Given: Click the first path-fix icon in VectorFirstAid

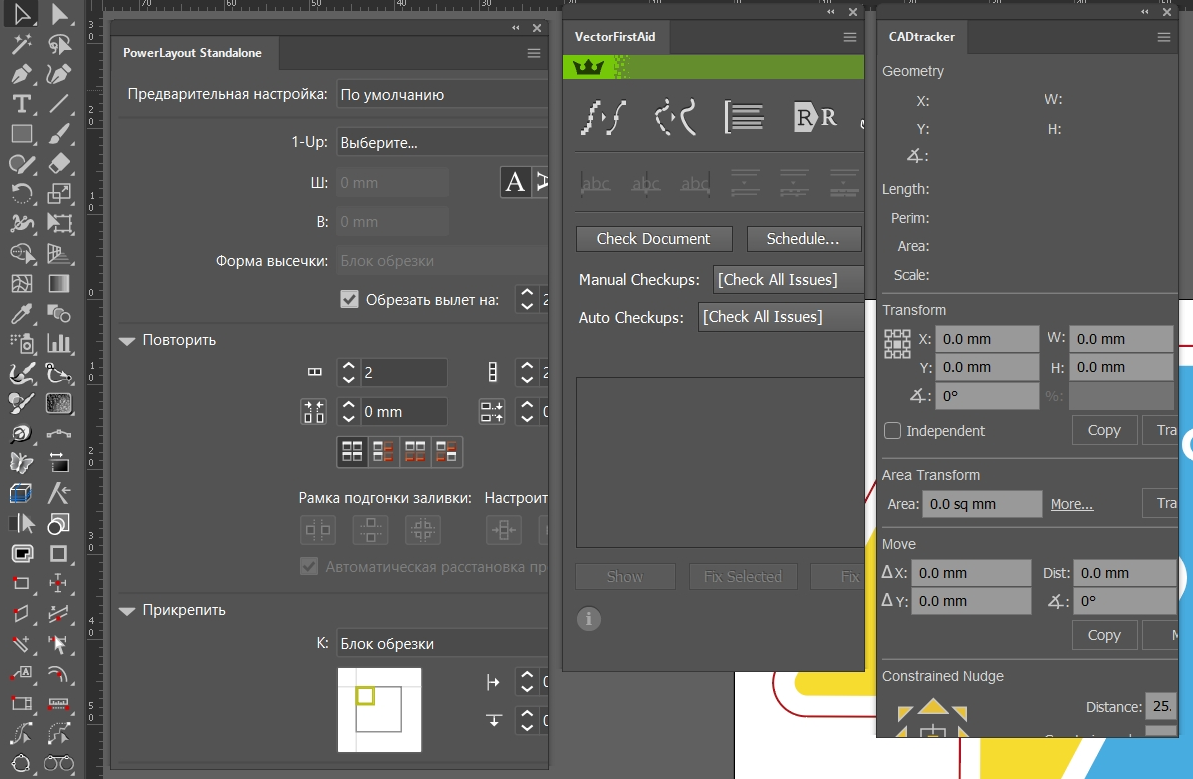Looking at the screenshot, I should (603, 117).
